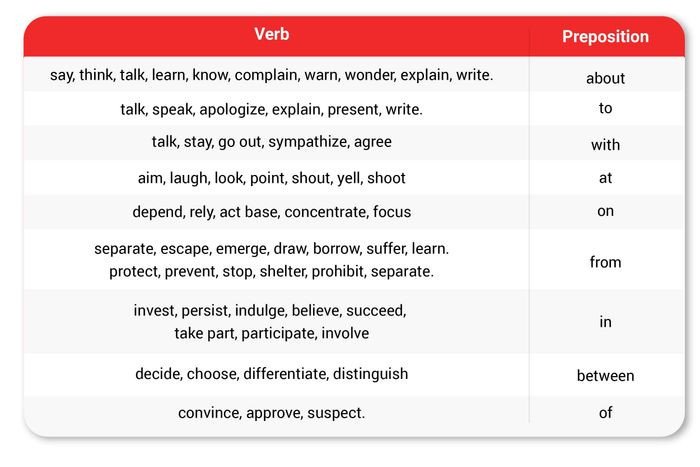The height and width of the screenshot is (467, 700).
Task: Click the 'separate, escape, emerge' verb line
Action: [x=272, y=248]
